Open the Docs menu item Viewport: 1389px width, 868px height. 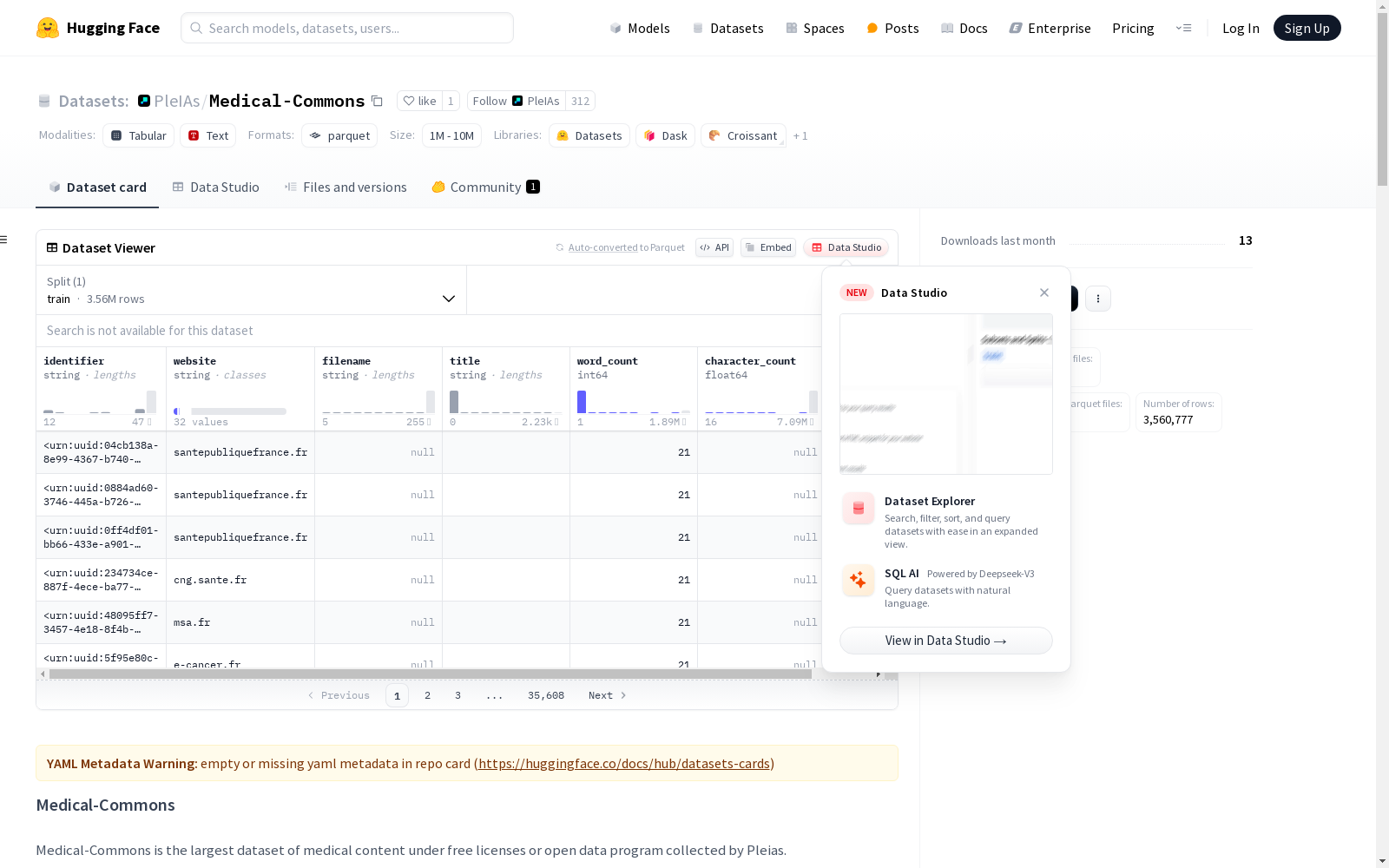tap(964, 28)
